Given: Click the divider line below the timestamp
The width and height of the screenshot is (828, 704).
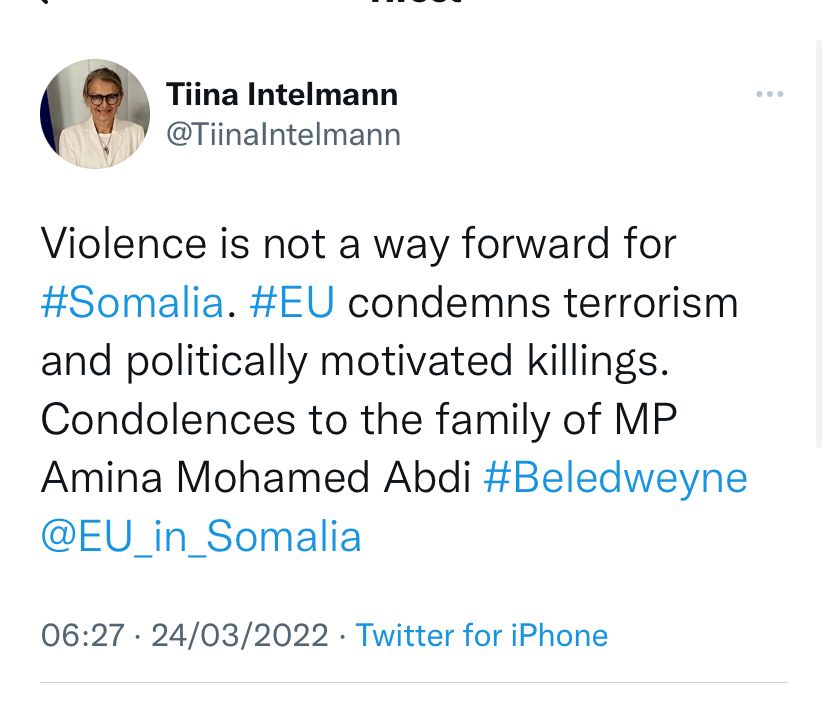Looking at the screenshot, I should click(414, 683).
